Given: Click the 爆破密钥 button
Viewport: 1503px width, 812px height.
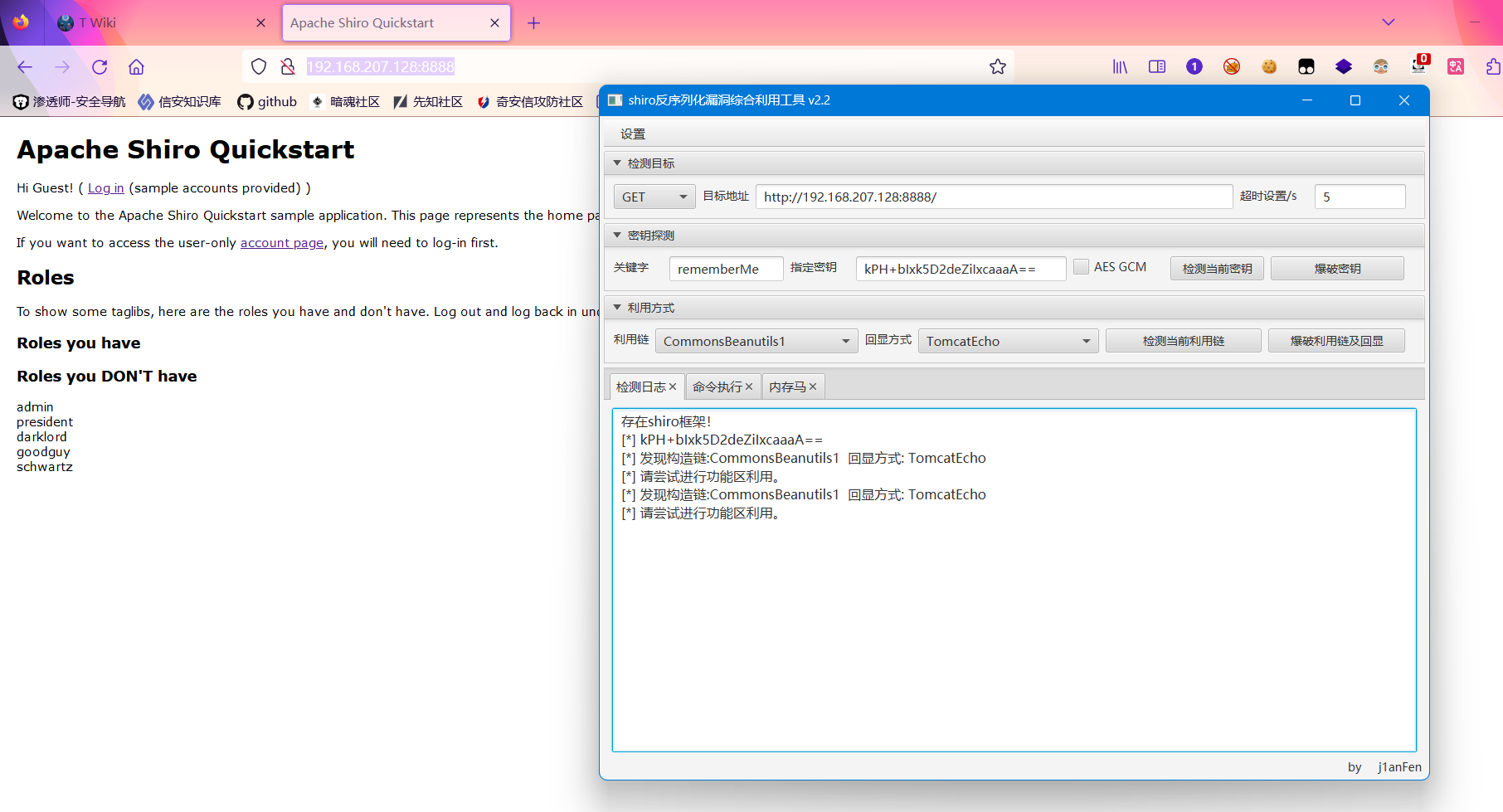Looking at the screenshot, I should coord(1337,269).
